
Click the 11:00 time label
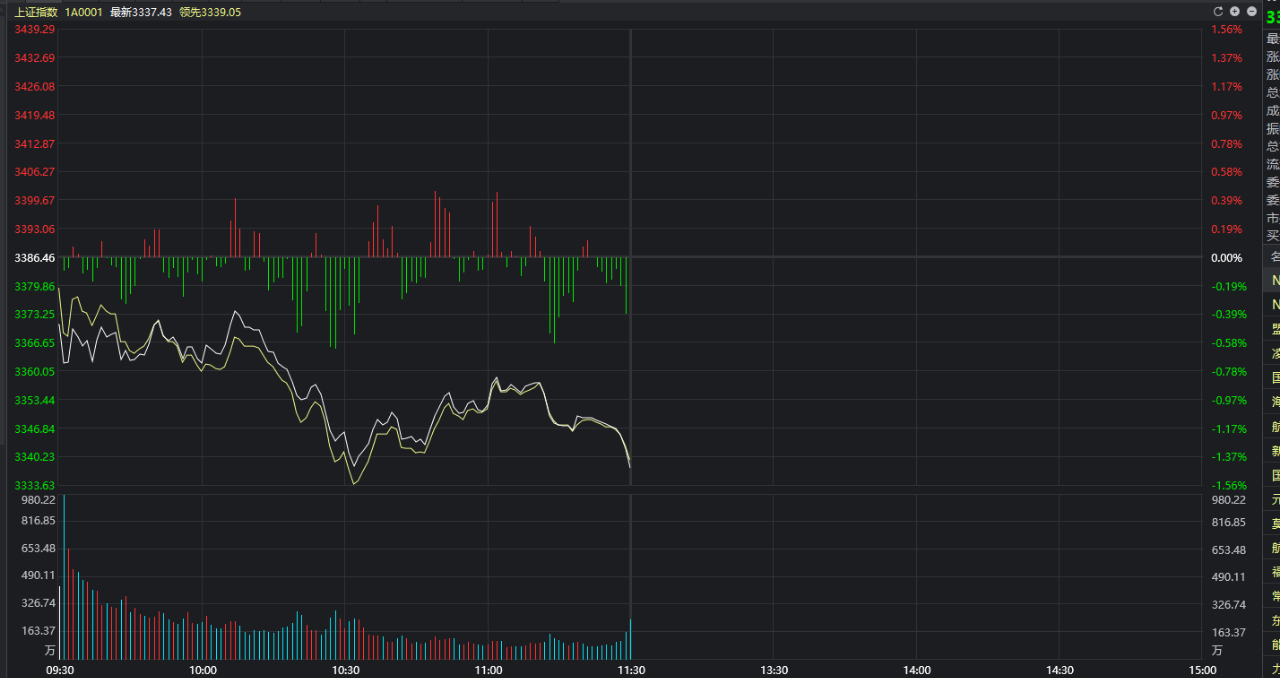(x=488, y=670)
